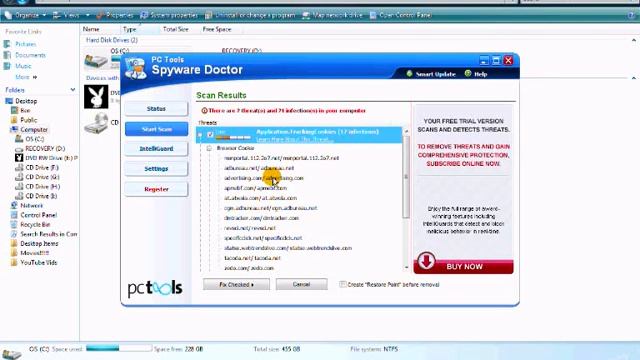Expand More favorite links
This screenshot has width=640, height=360.
[x=26, y=77]
